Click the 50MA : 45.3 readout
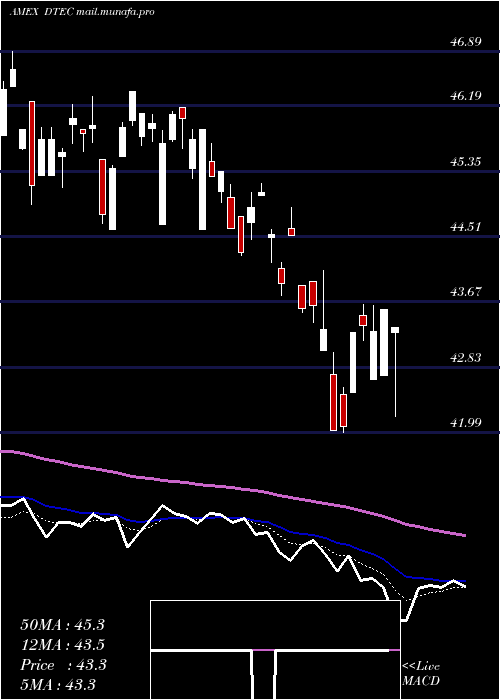Viewport: 500px width, 700px height. coord(62,625)
